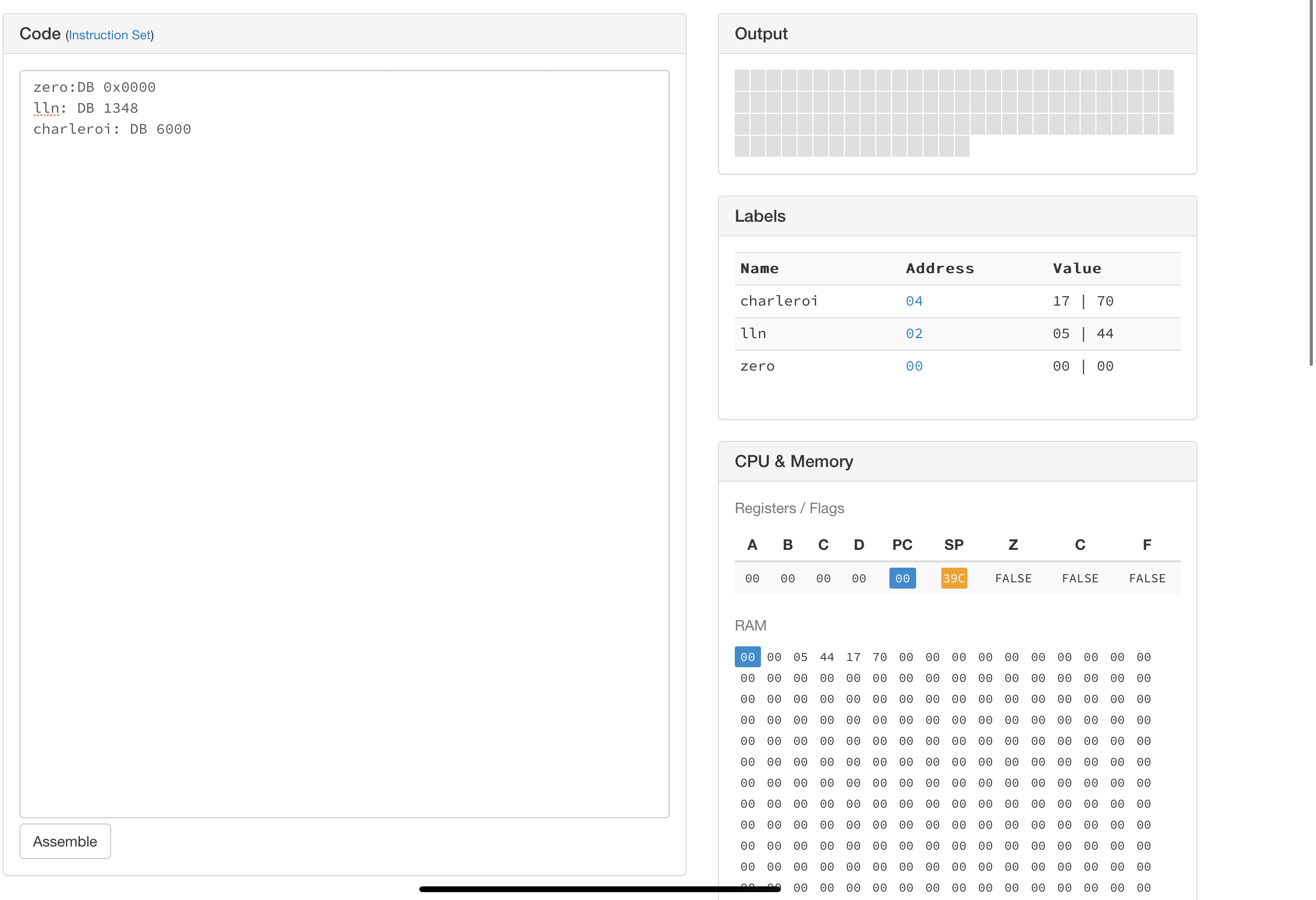The height and width of the screenshot is (900, 1316).
Task: Click the Z flag value FALSE
Action: coord(1013,578)
